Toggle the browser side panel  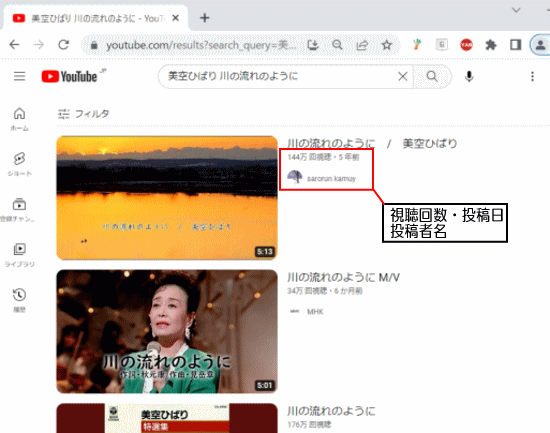pos(515,45)
